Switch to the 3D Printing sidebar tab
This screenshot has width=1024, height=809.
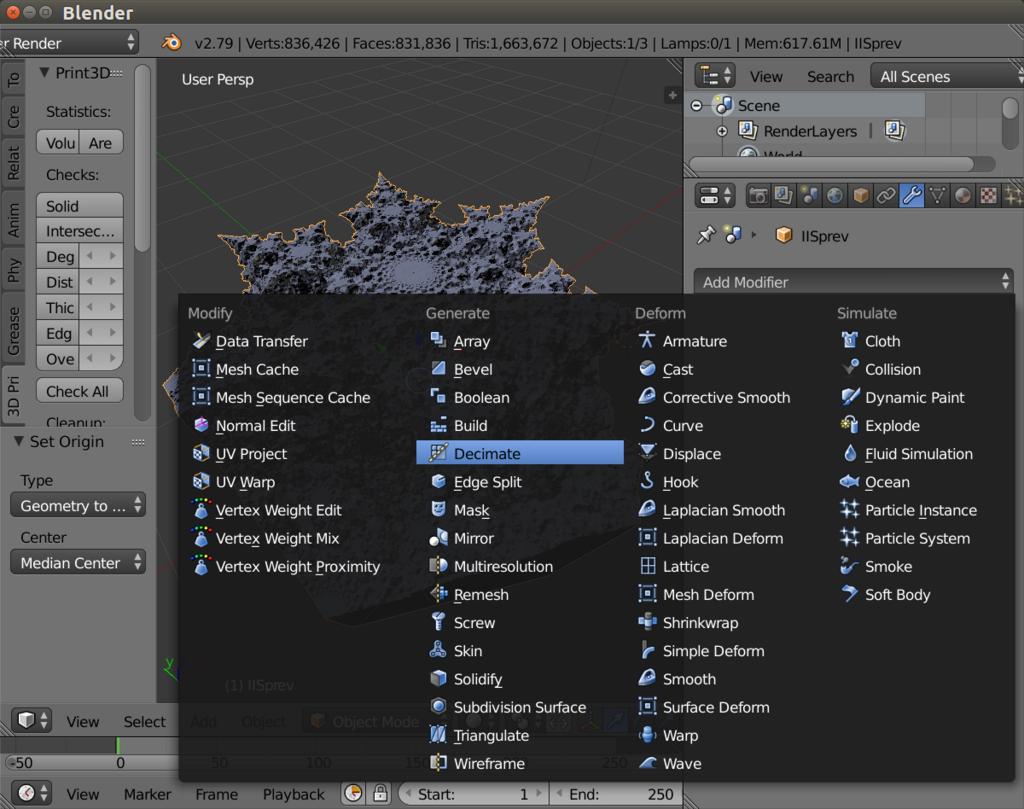[13, 396]
